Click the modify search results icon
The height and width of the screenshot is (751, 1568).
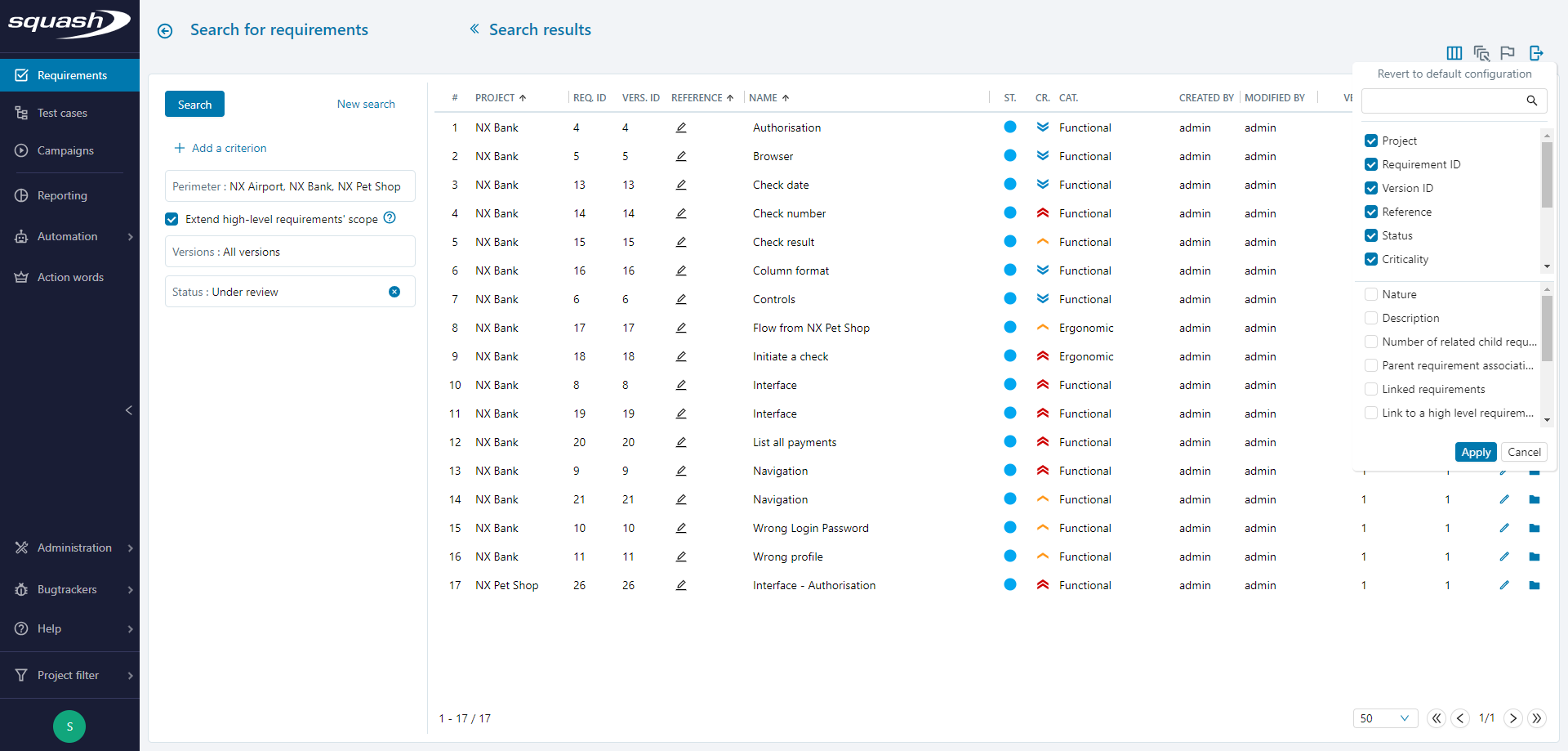(x=1482, y=53)
